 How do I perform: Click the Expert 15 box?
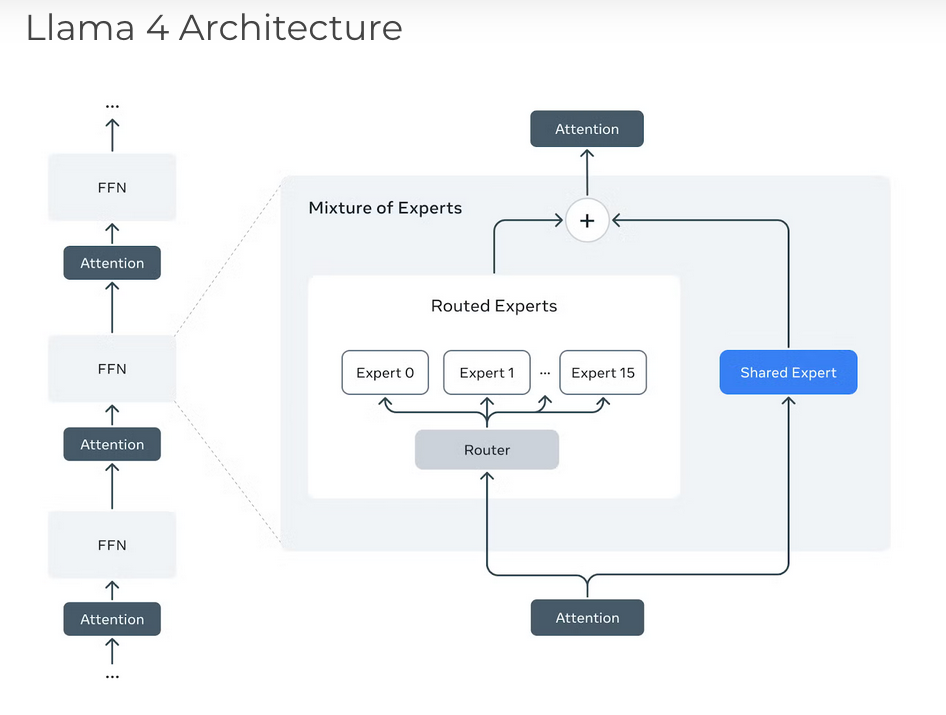pyautogui.click(x=603, y=373)
